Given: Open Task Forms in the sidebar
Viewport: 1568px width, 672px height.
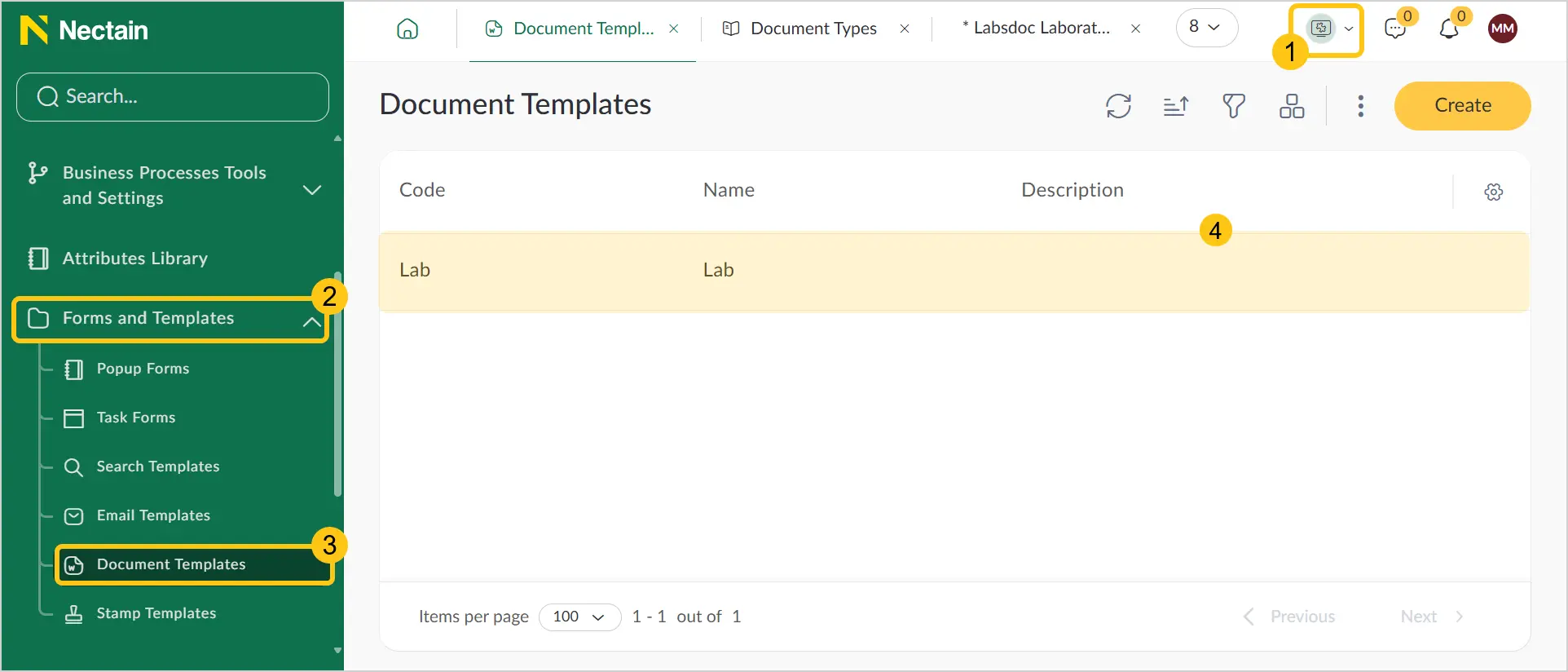Looking at the screenshot, I should pos(136,418).
